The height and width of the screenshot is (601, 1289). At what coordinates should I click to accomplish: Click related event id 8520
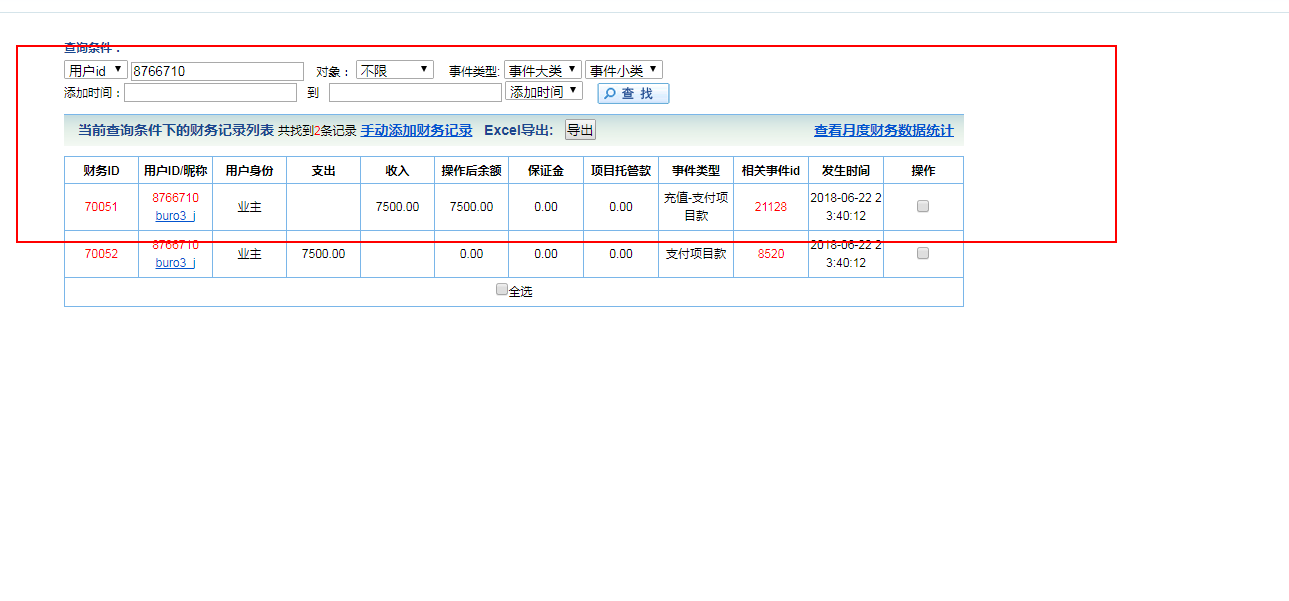770,254
